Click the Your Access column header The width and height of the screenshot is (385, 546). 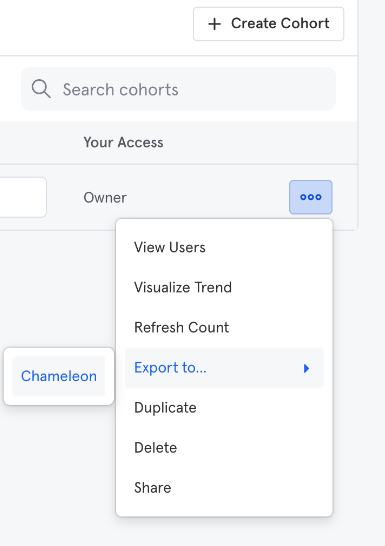pos(123,142)
